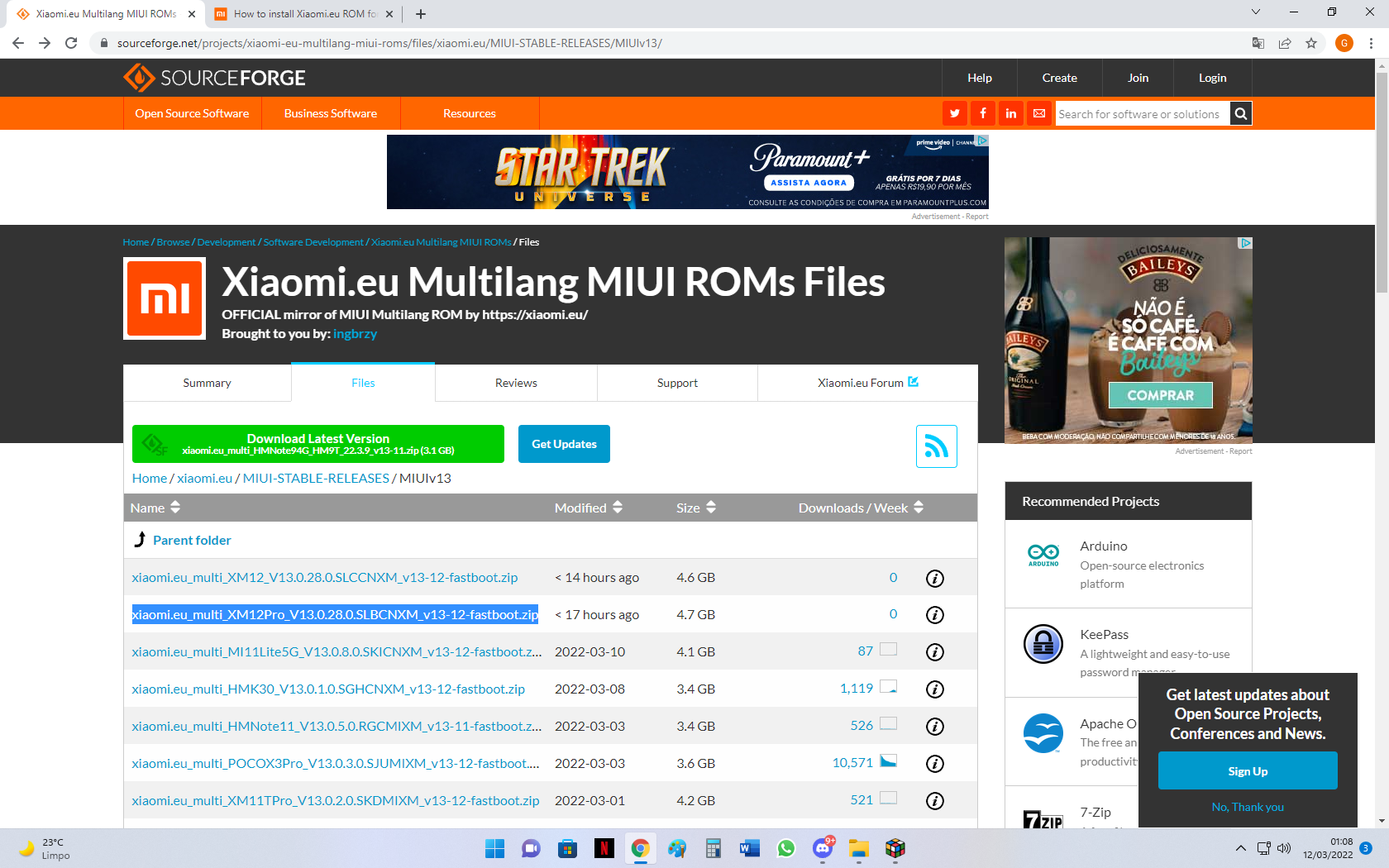
Task: Open KeePass recommended project
Action: (x=1104, y=634)
